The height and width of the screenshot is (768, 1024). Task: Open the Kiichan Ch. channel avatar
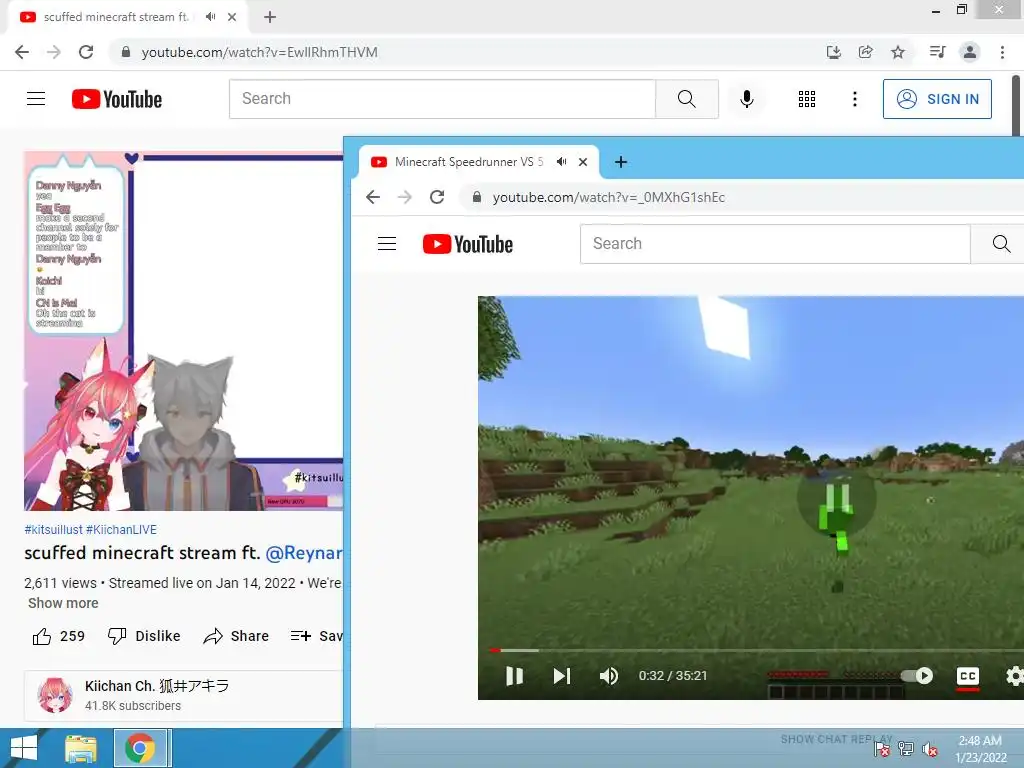pyautogui.click(x=55, y=695)
